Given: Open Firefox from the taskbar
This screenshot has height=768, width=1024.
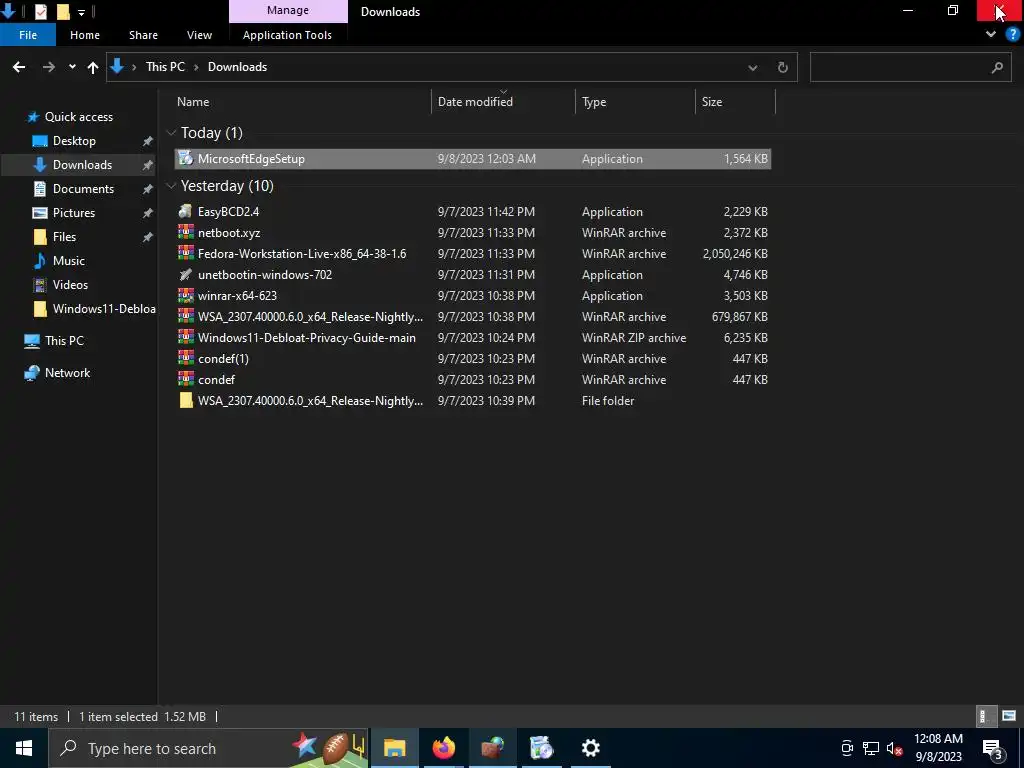Looking at the screenshot, I should (x=443, y=748).
